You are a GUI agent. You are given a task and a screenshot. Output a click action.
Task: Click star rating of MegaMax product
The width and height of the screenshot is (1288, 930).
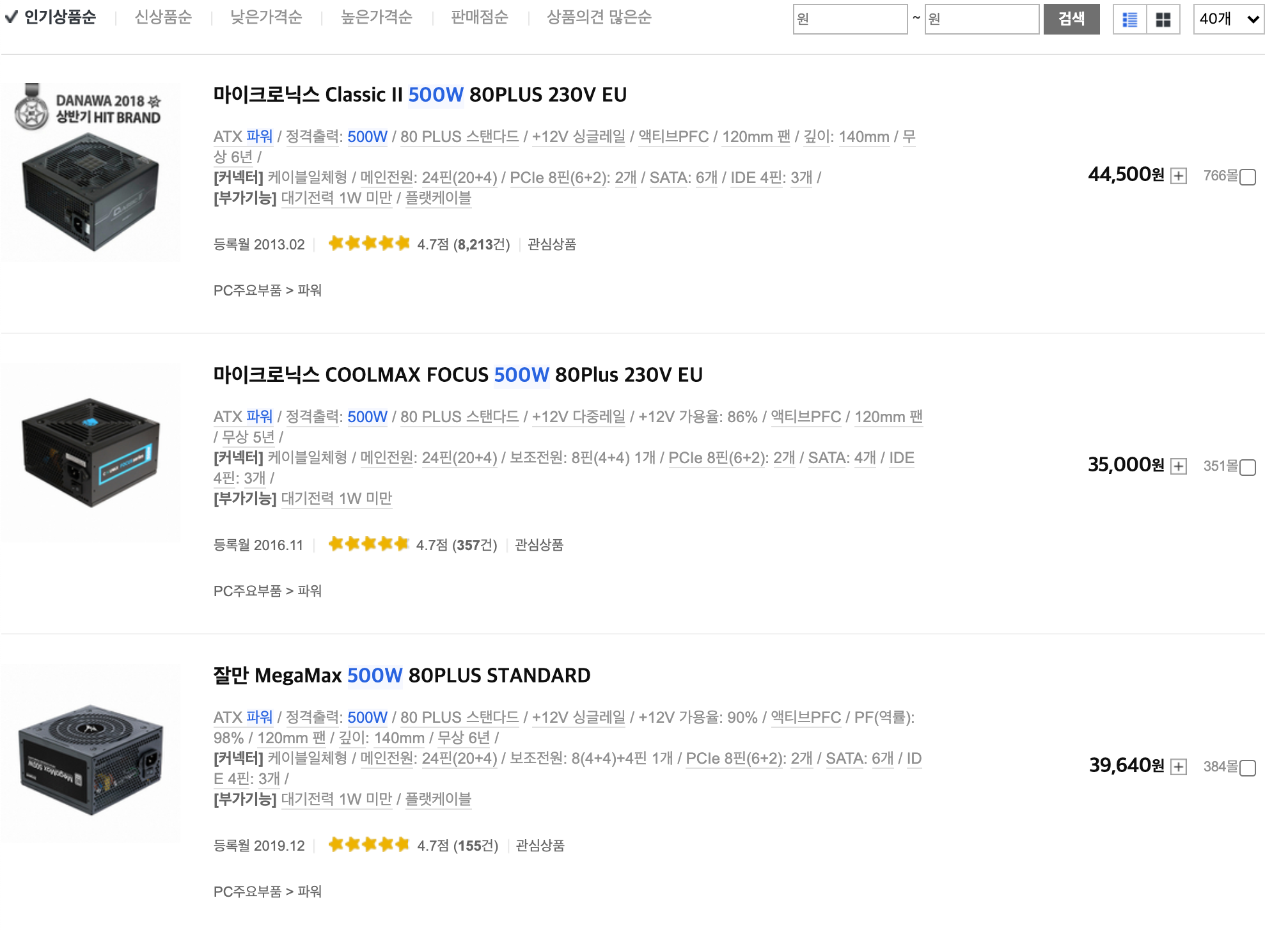[x=368, y=845]
